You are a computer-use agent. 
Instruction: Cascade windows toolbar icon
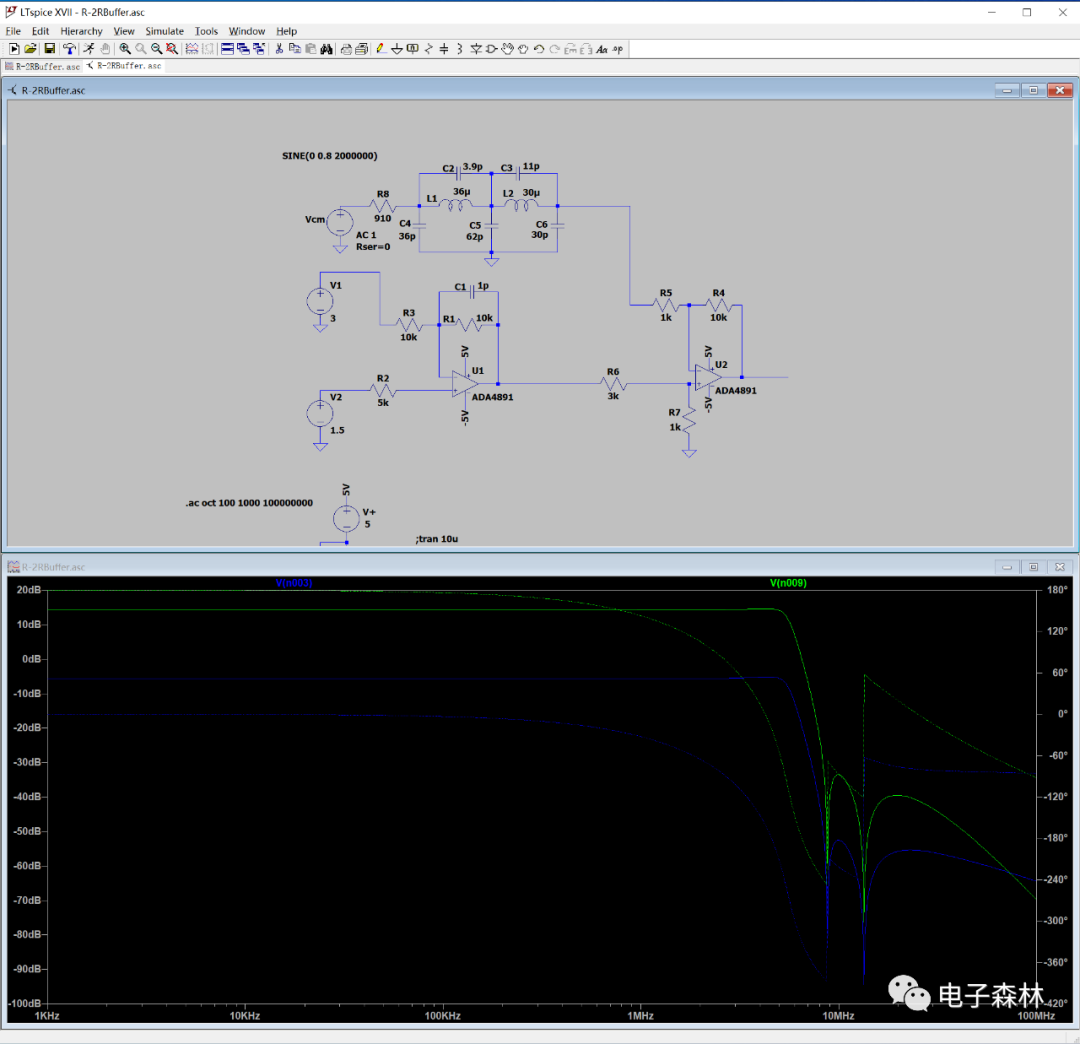(243, 49)
